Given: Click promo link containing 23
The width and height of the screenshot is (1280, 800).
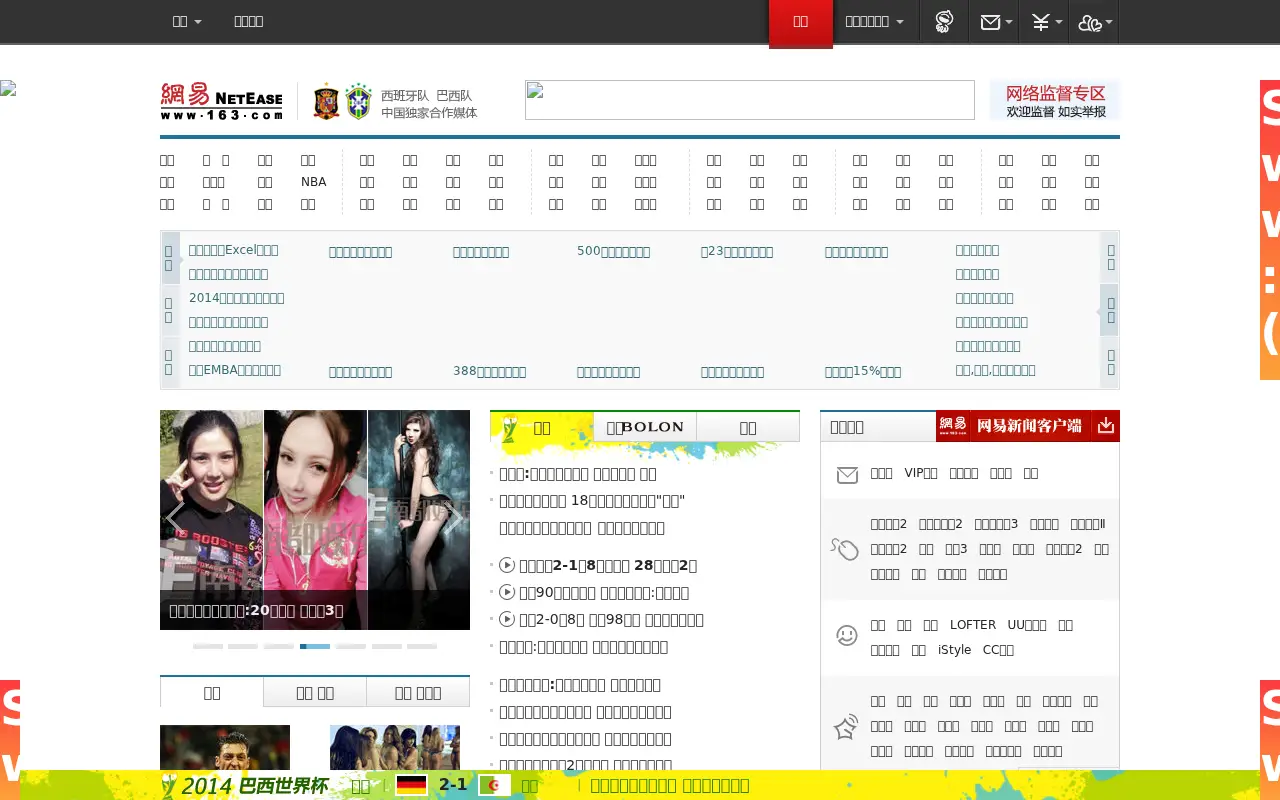Looking at the screenshot, I should coord(737,251).
